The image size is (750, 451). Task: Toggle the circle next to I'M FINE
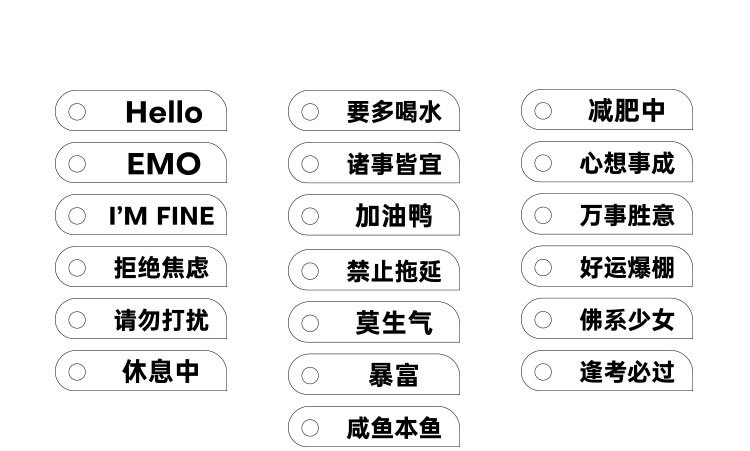coord(77,216)
